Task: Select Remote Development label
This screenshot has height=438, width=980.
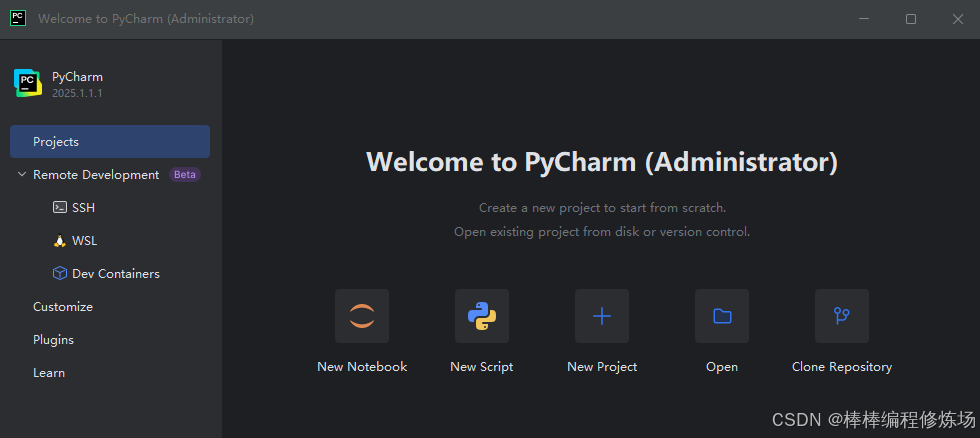Action: (x=96, y=175)
